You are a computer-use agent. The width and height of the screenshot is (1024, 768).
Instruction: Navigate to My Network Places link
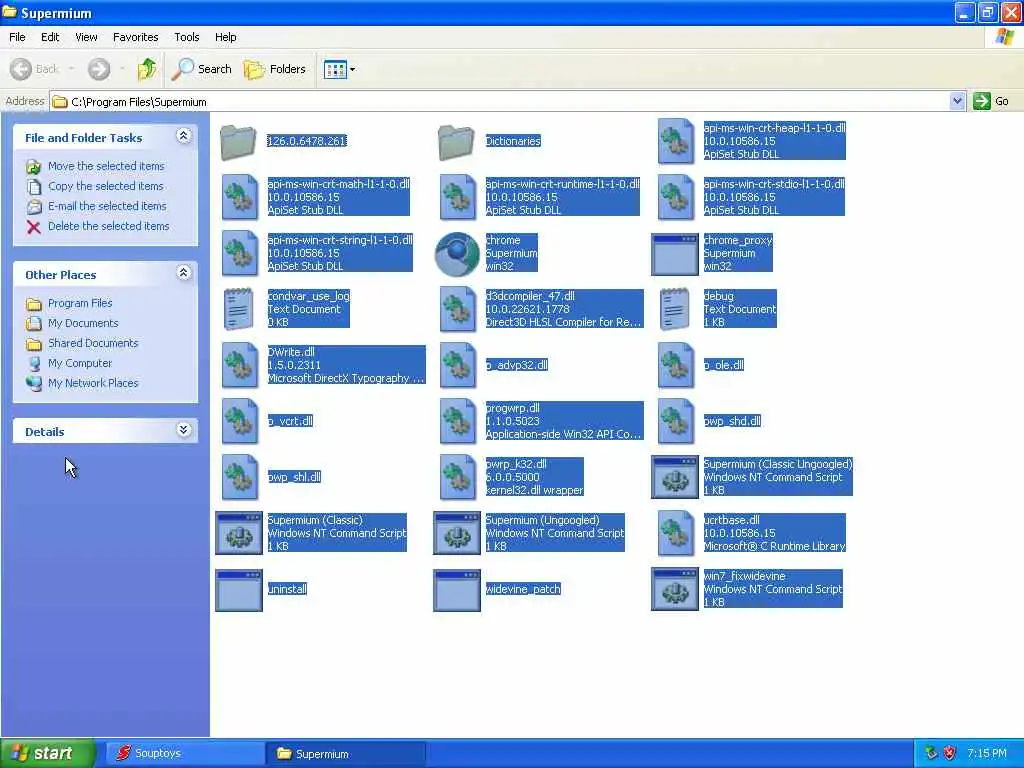pyautogui.click(x=93, y=383)
